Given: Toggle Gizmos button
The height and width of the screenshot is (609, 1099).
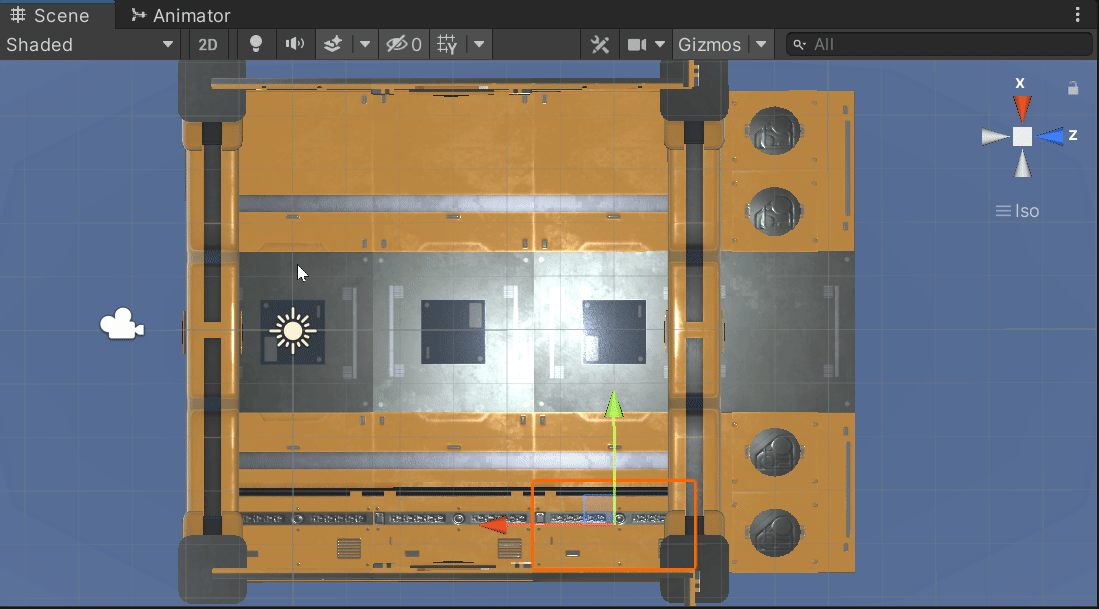Looking at the screenshot, I should (709, 45).
